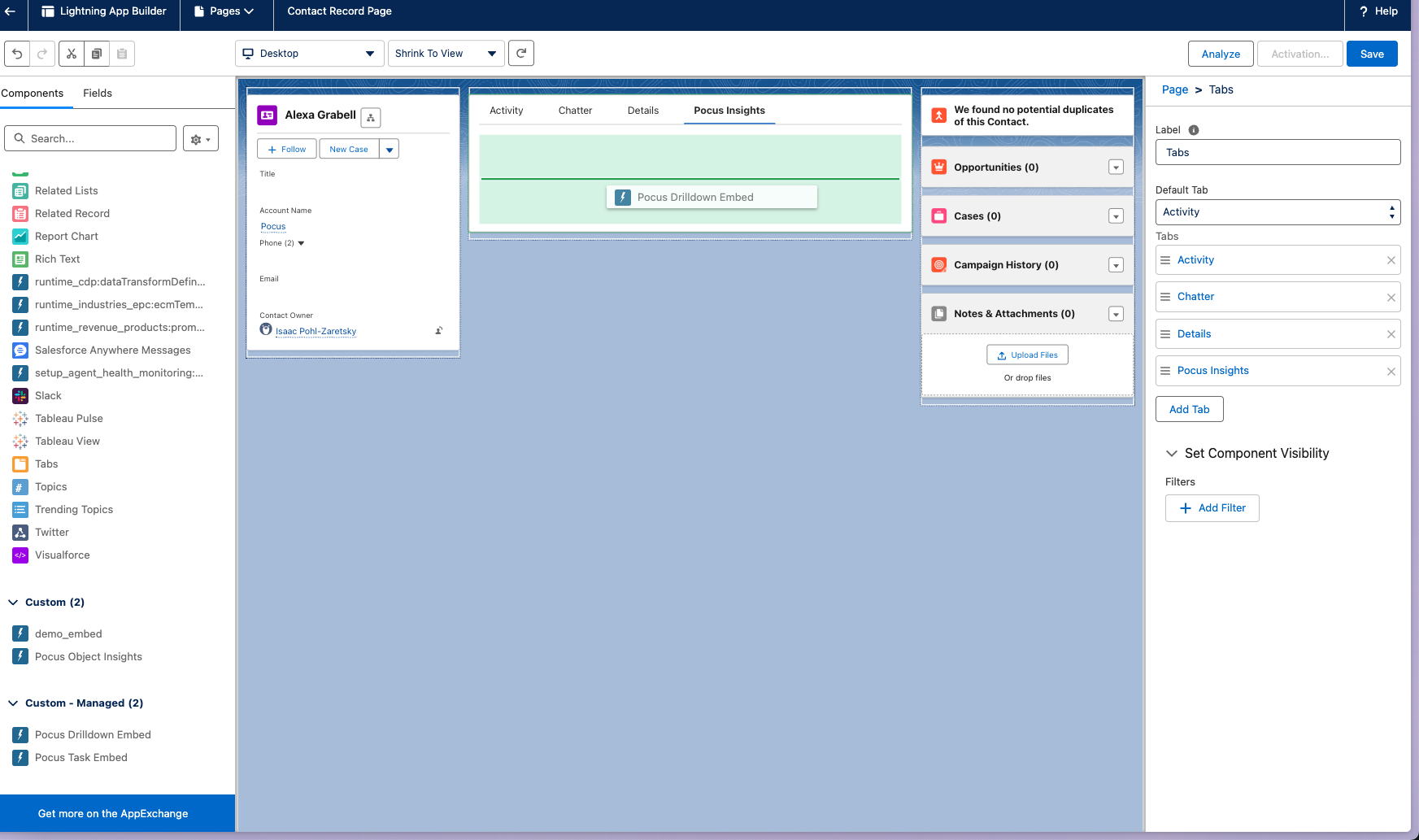1419x840 pixels.
Task: Click the Visualforce component icon
Action: click(x=20, y=555)
